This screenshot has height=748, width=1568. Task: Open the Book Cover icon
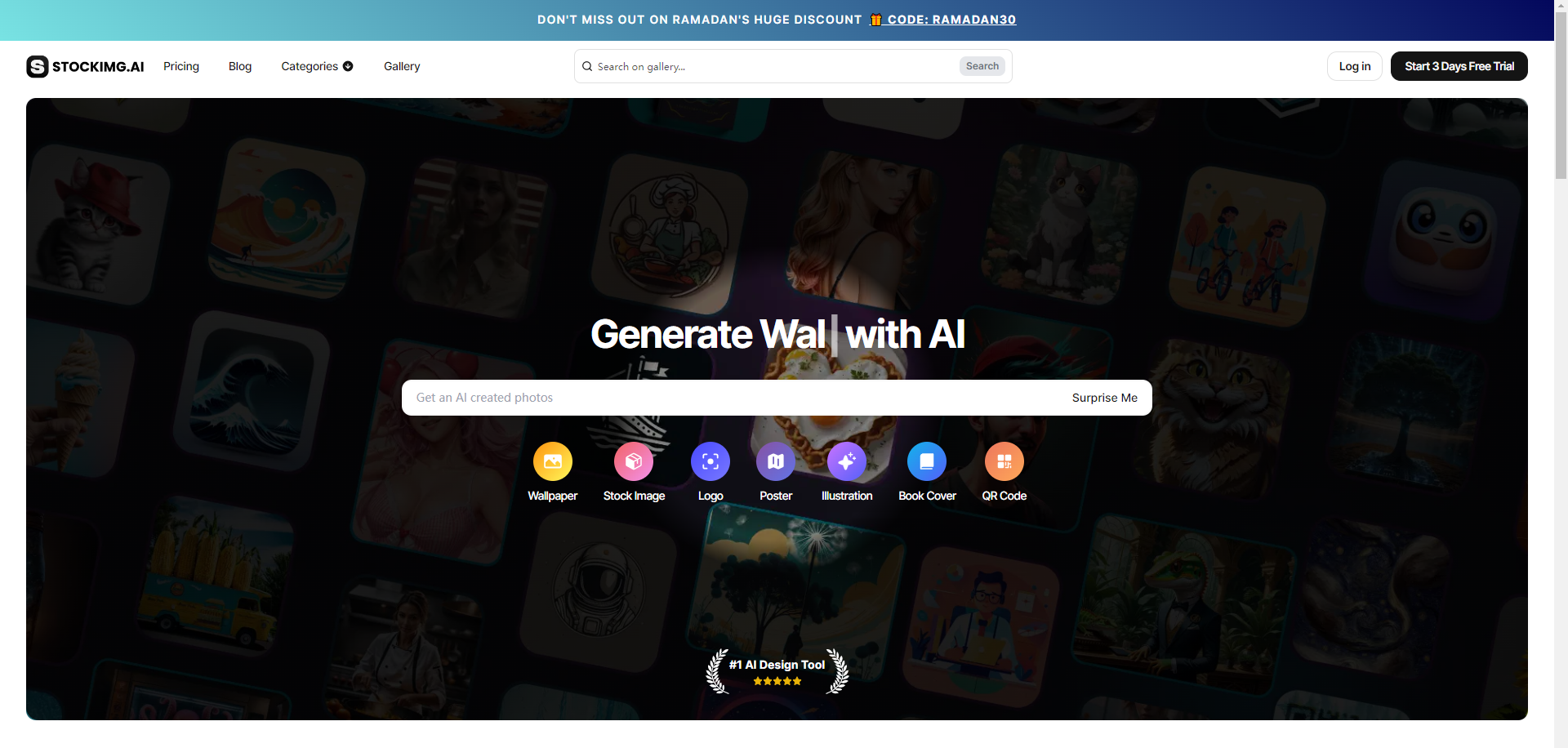[927, 461]
